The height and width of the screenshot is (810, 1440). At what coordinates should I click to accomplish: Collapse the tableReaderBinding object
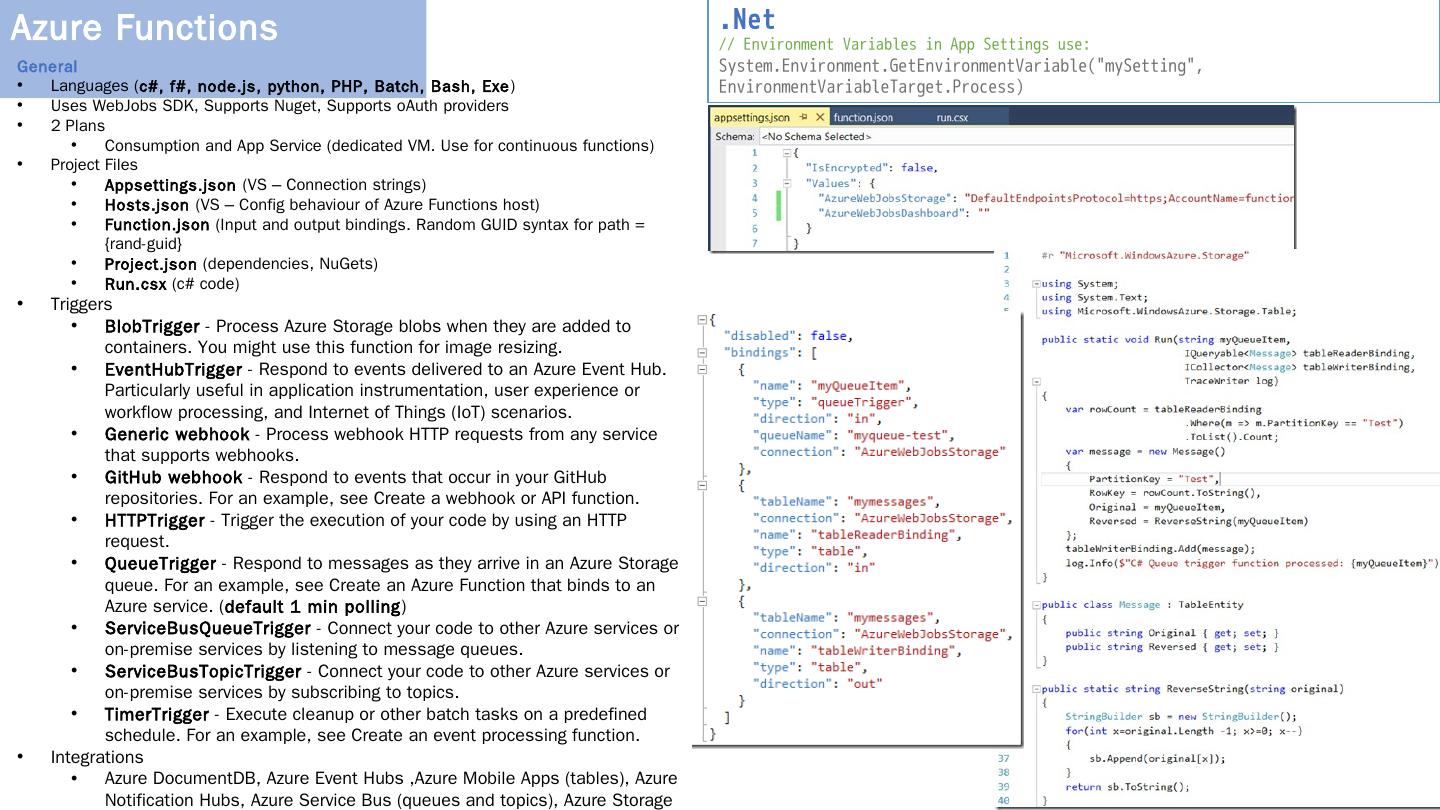point(701,485)
